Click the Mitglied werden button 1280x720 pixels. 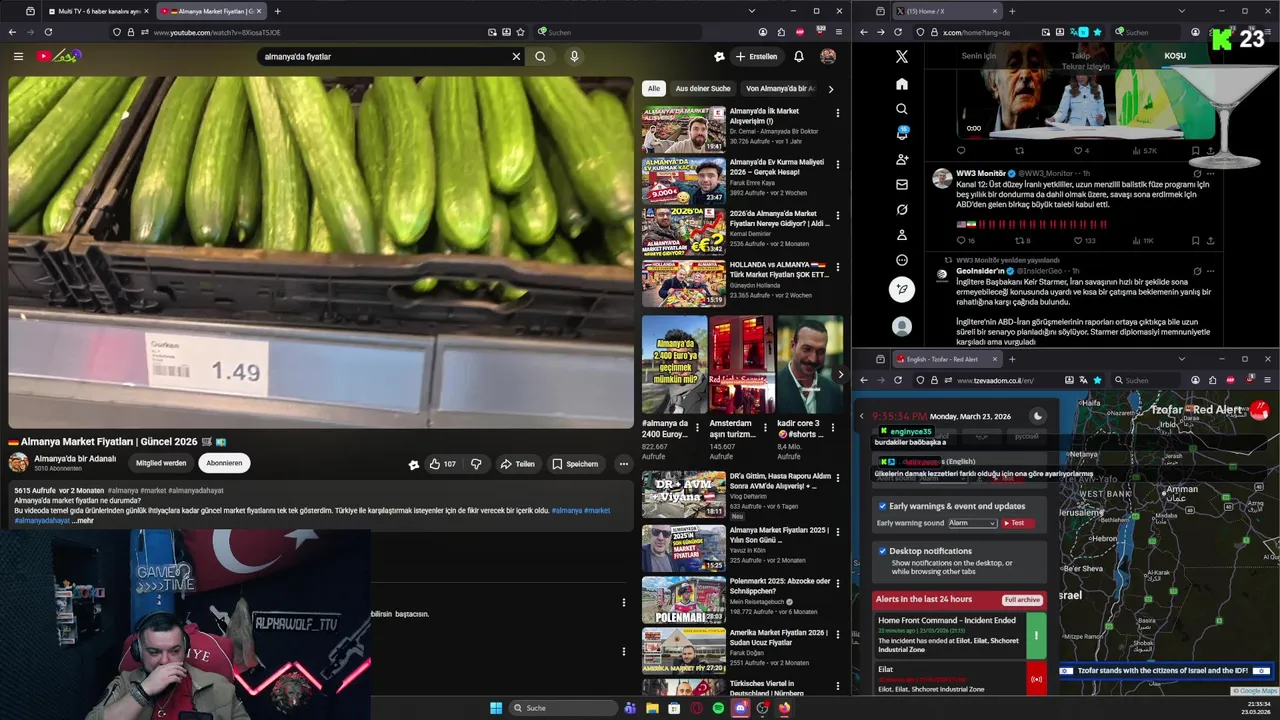click(161, 463)
